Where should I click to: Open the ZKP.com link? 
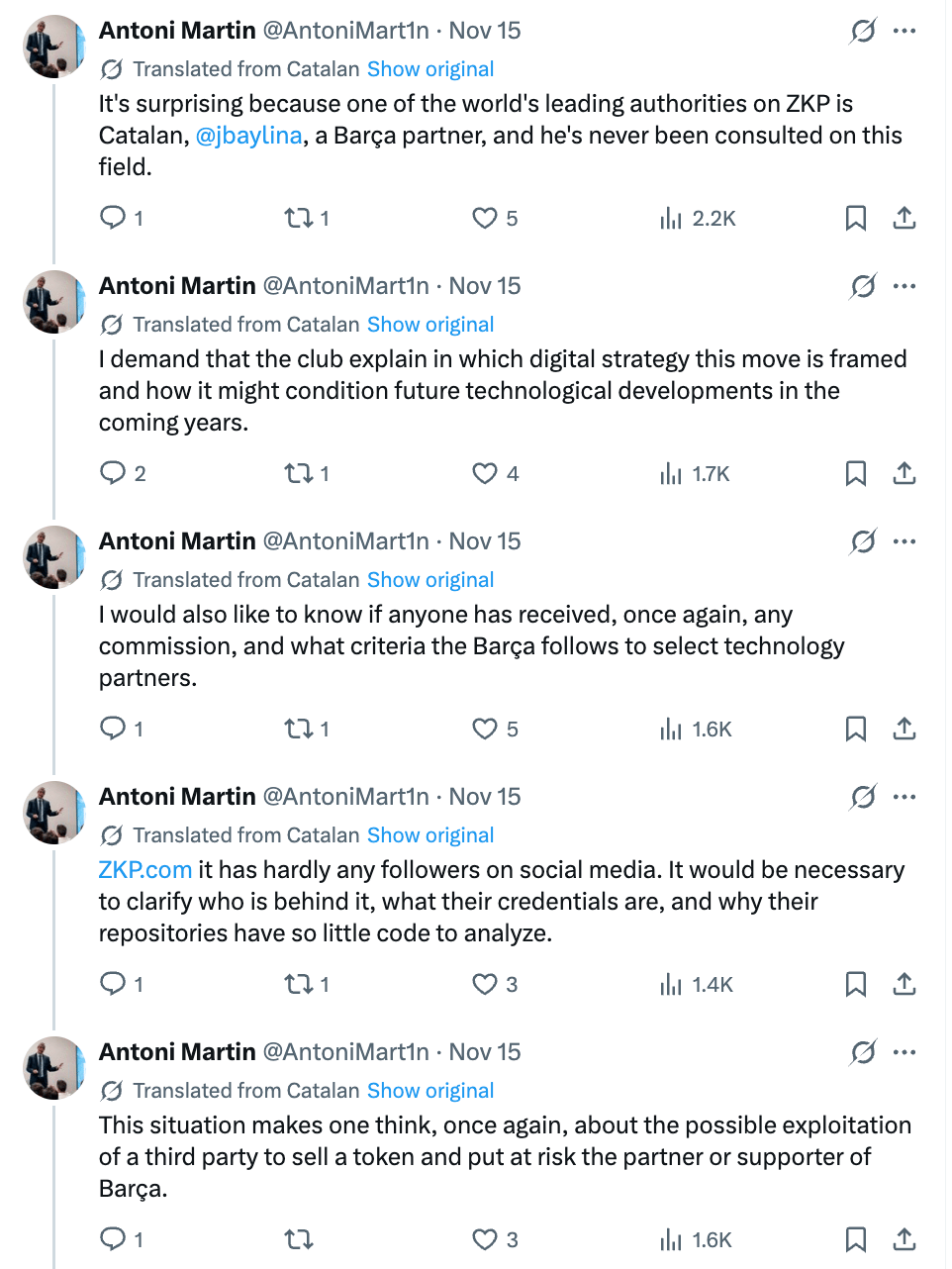tap(145, 870)
